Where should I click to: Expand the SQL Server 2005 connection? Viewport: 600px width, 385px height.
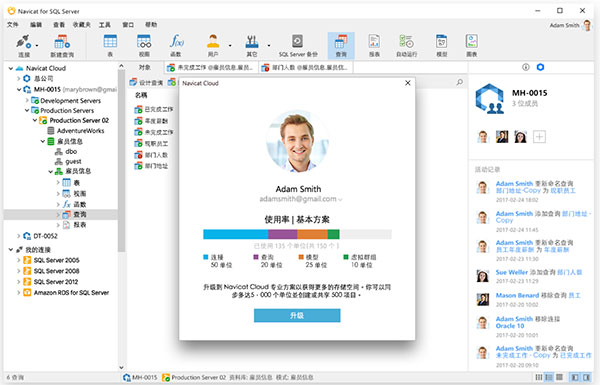point(18,260)
